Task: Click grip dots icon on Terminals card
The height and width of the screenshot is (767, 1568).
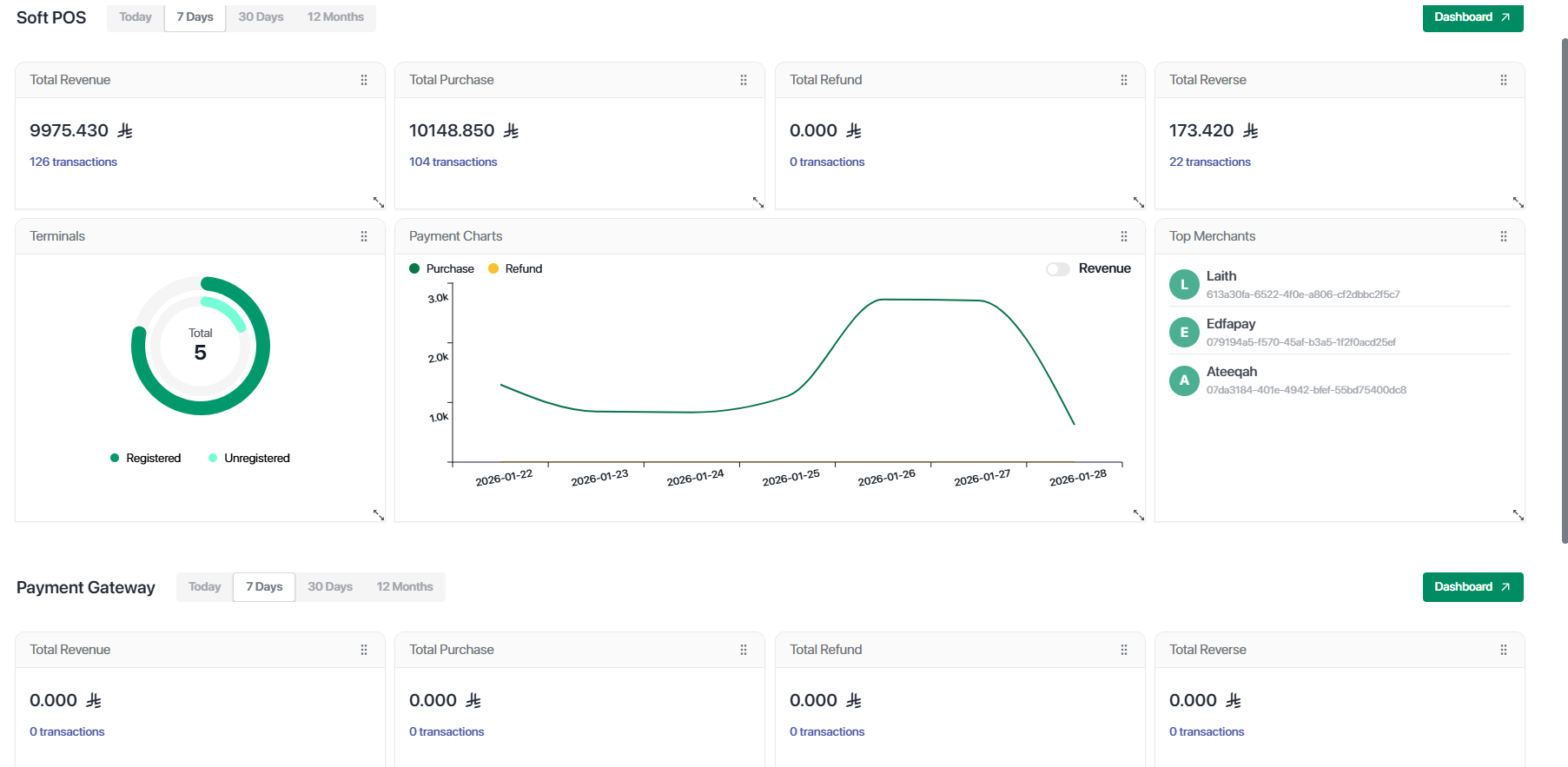Action: tap(364, 236)
